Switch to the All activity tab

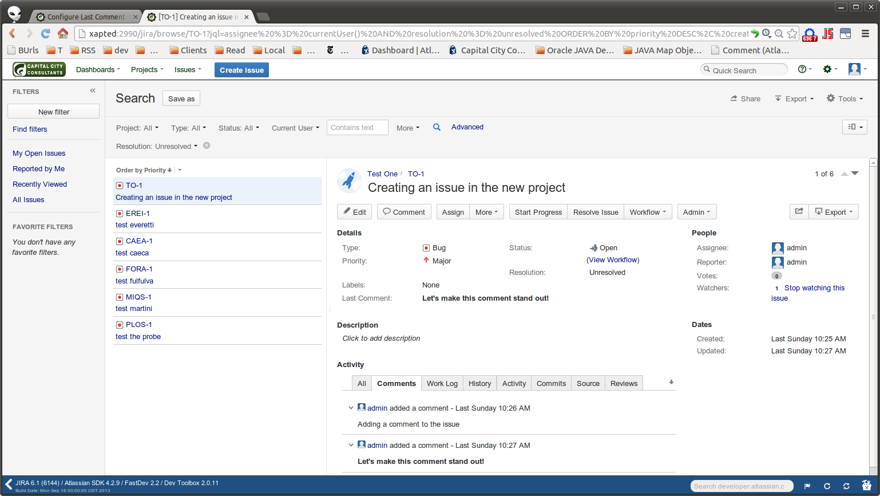(x=361, y=383)
